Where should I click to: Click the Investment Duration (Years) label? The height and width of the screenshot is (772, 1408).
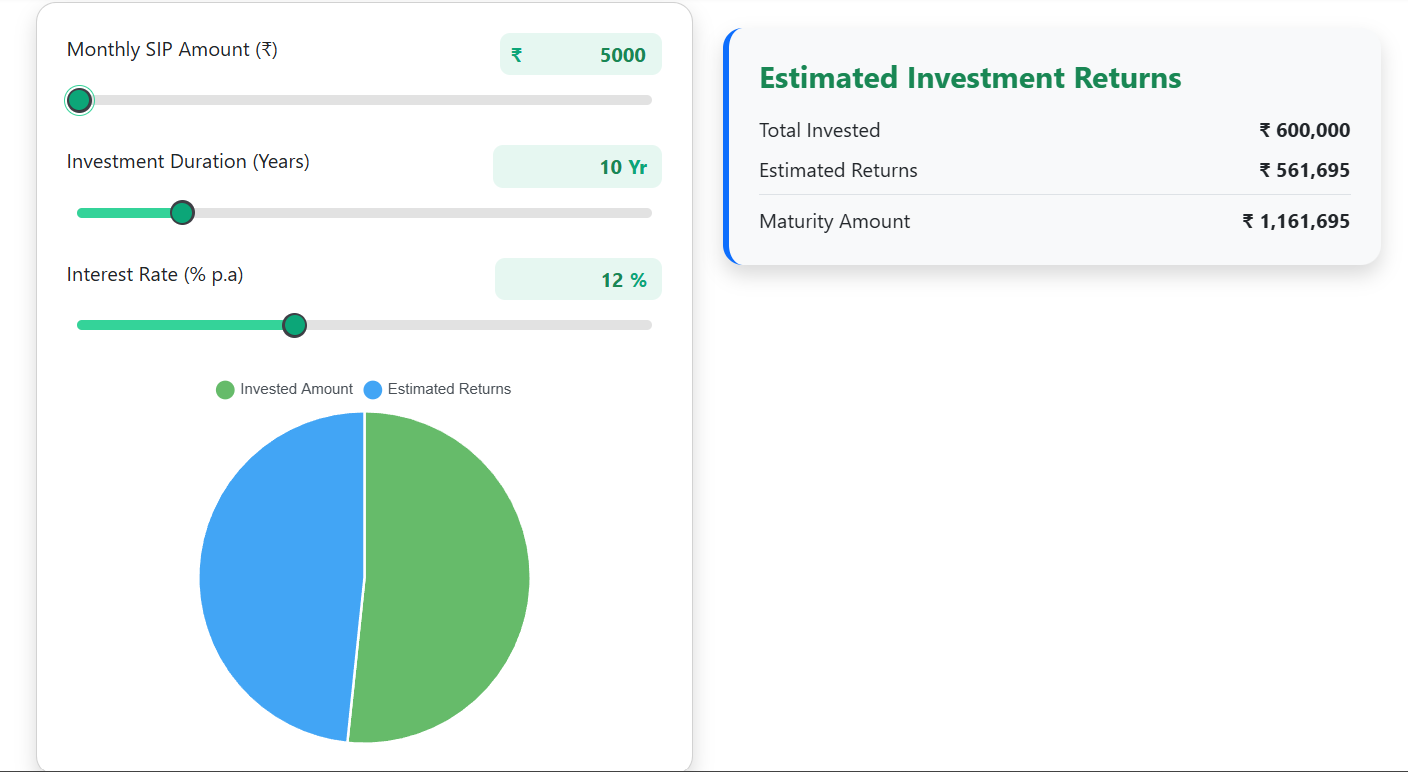pos(188,161)
